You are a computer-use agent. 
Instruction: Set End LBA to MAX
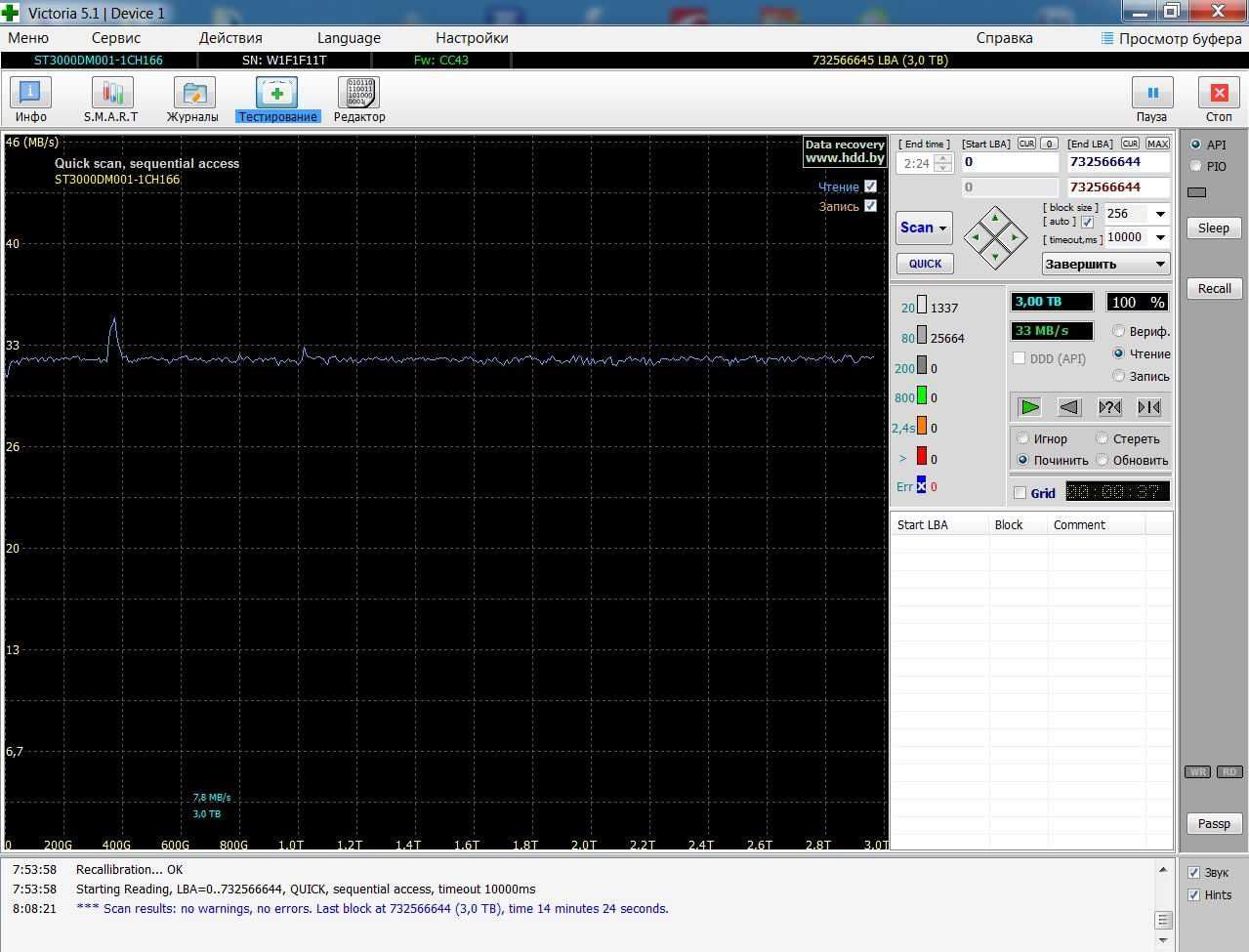[x=1157, y=144]
